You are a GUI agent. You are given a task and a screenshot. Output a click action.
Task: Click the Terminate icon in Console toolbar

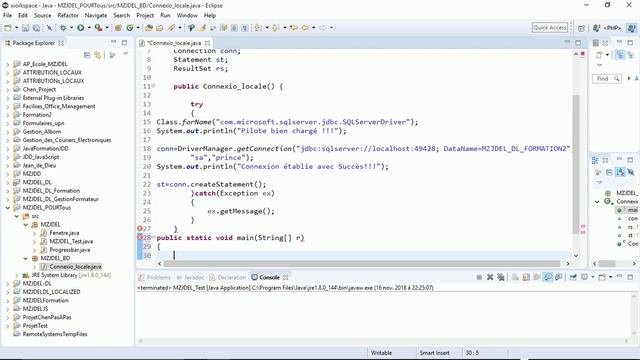(479, 277)
